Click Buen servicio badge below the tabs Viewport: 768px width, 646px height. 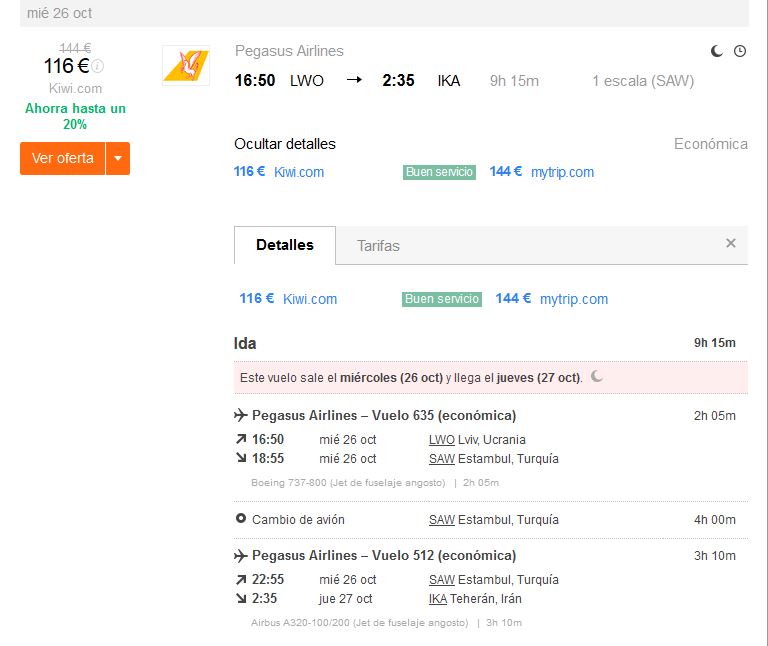click(x=442, y=299)
